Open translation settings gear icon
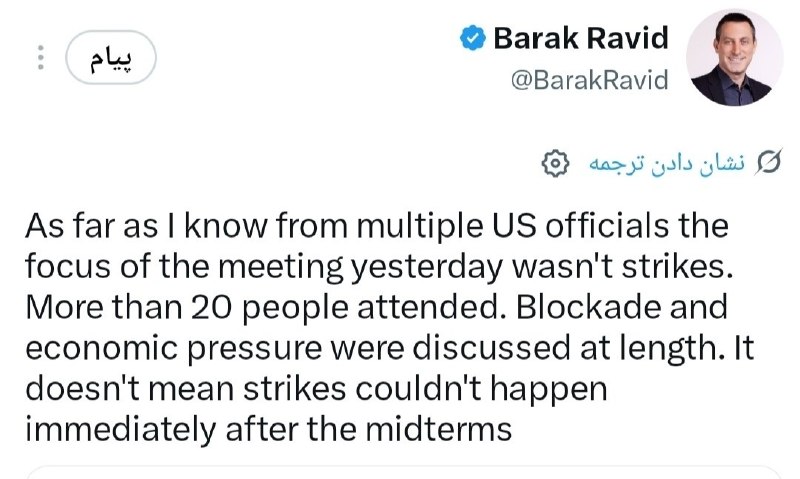This screenshot has width=800, height=479. coord(555,163)
